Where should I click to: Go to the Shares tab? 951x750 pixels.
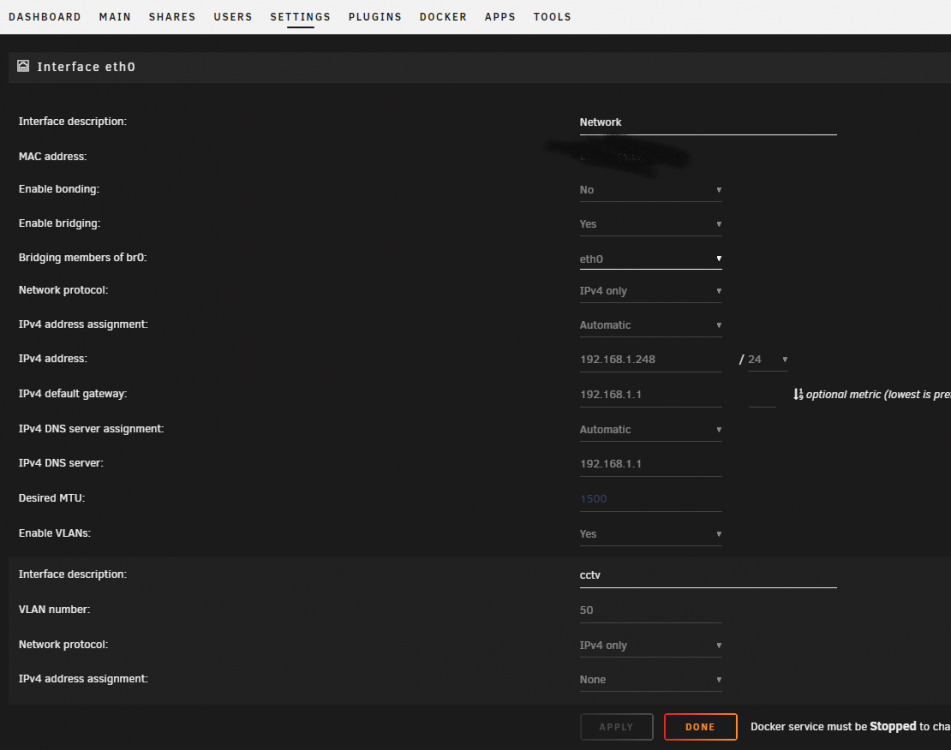tap(172, 17)
